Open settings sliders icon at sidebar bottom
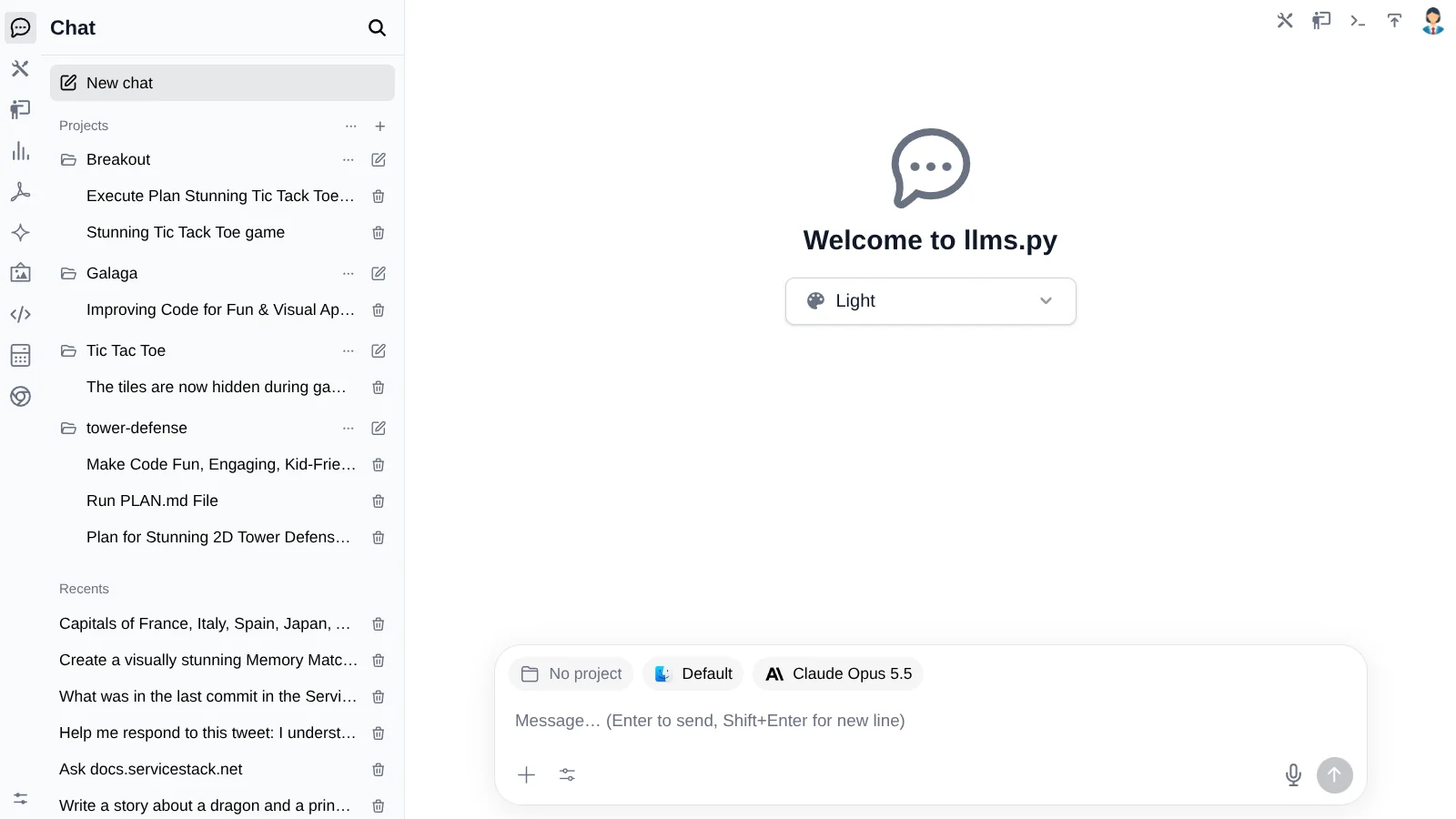Screen dimensions: 1456x819 [20, 798]
